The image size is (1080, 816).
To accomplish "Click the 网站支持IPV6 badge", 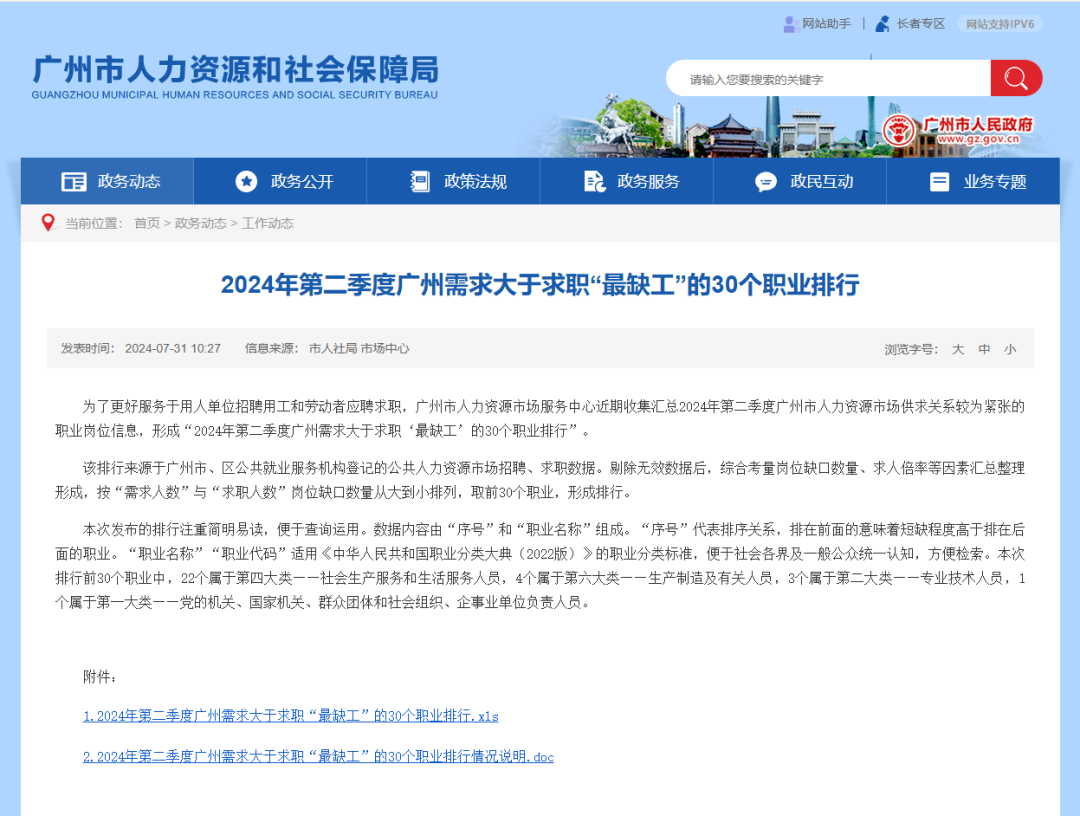I will pos(999,23).
